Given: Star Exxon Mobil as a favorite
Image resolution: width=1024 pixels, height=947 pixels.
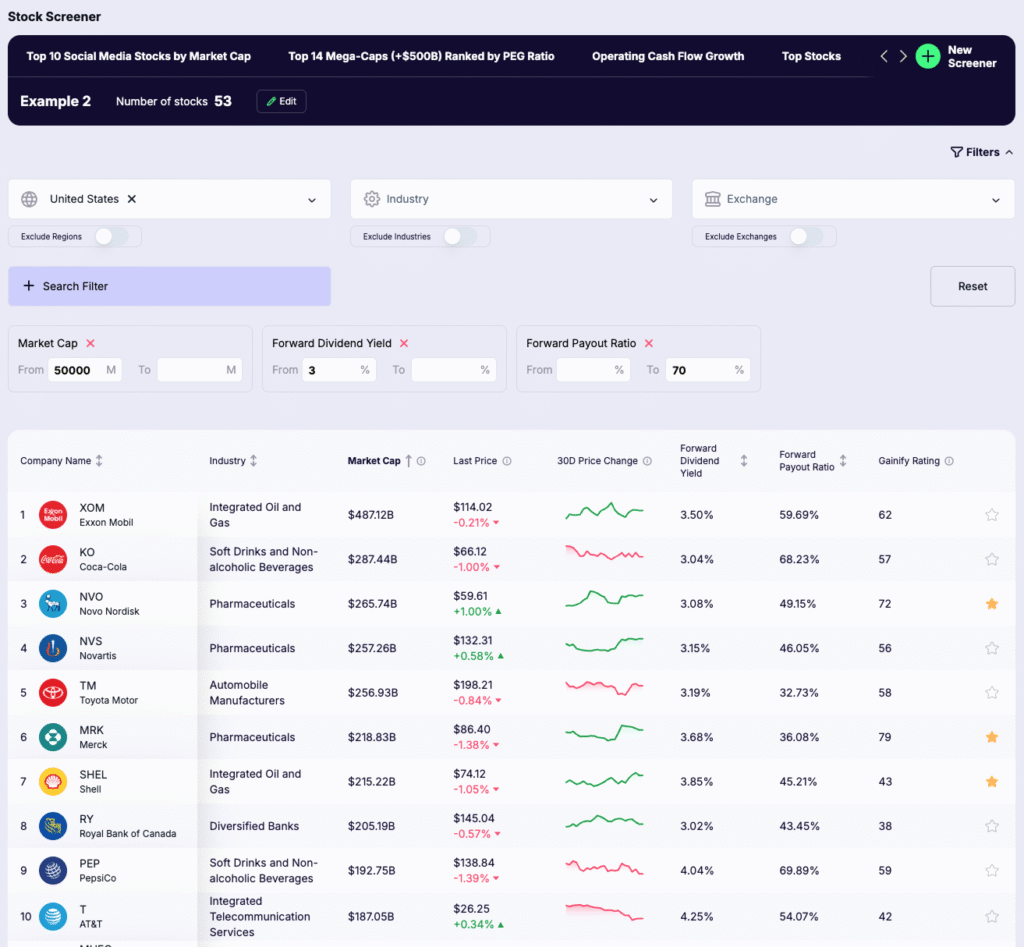Looking at the screenshot, I should [992, 514].
